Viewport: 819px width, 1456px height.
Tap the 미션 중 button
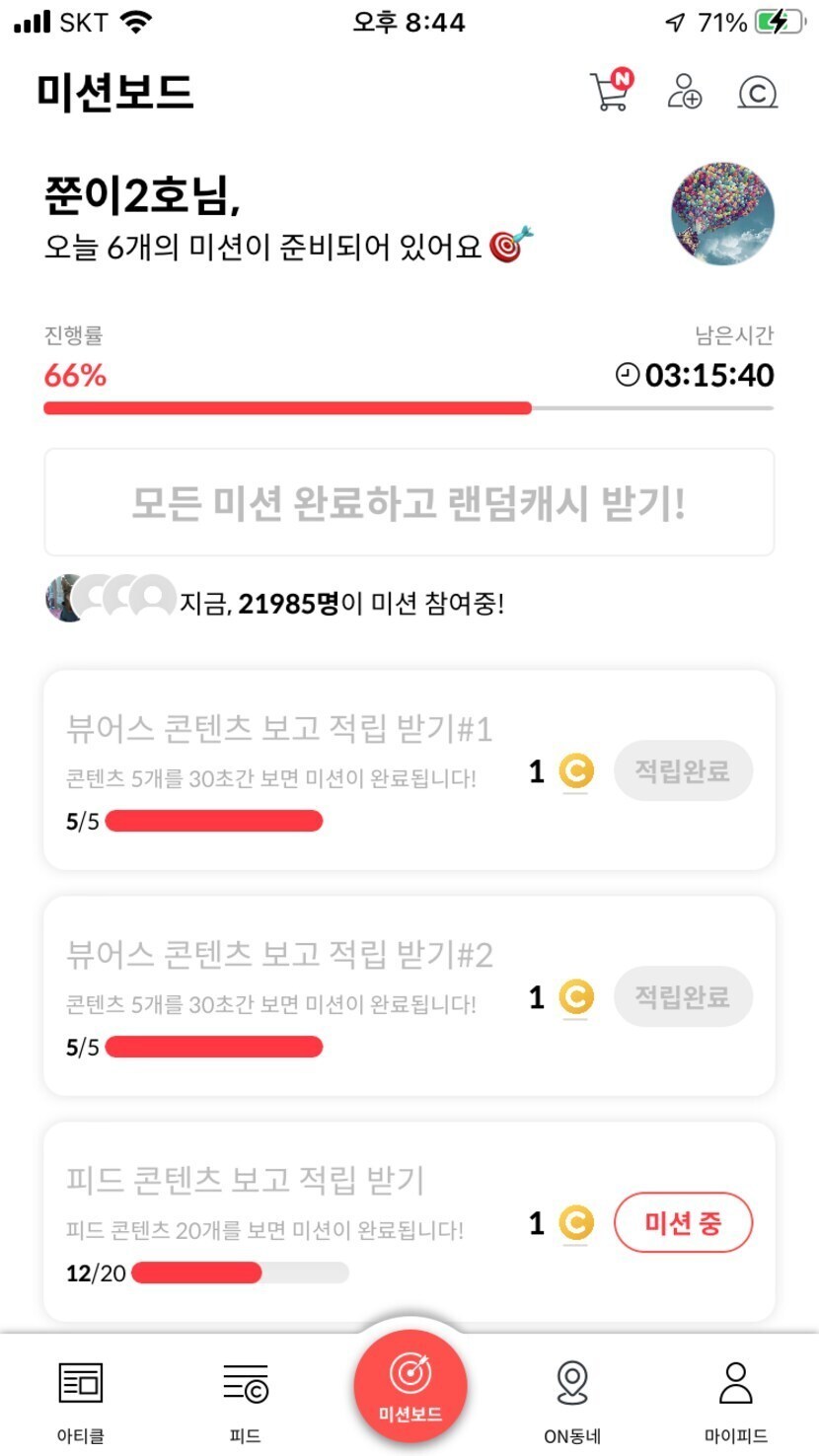tap(683, 1224)
